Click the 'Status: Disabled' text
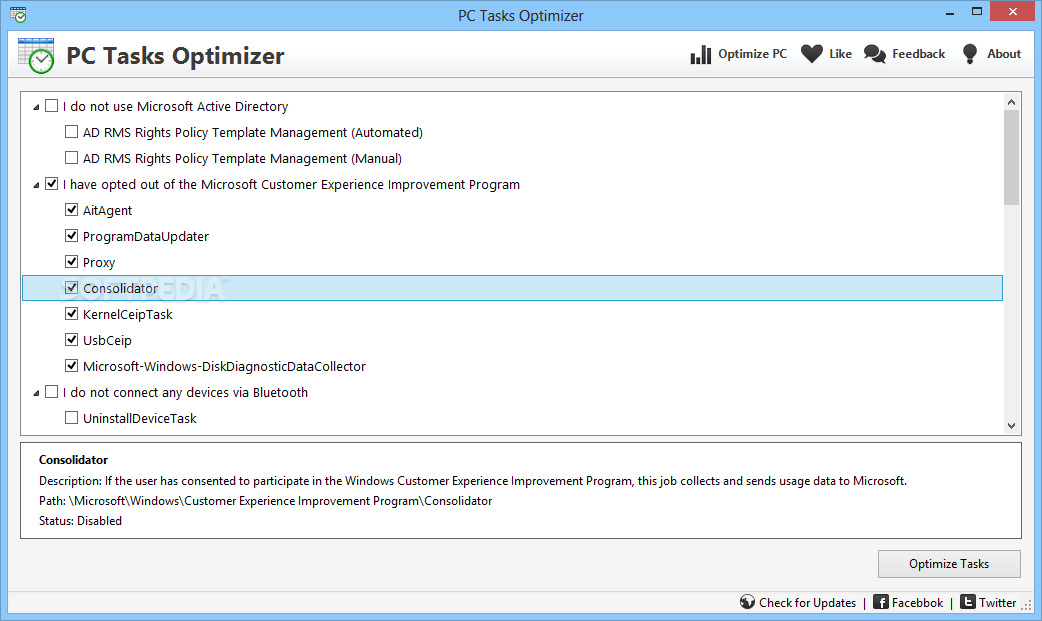 pos(80,521)
